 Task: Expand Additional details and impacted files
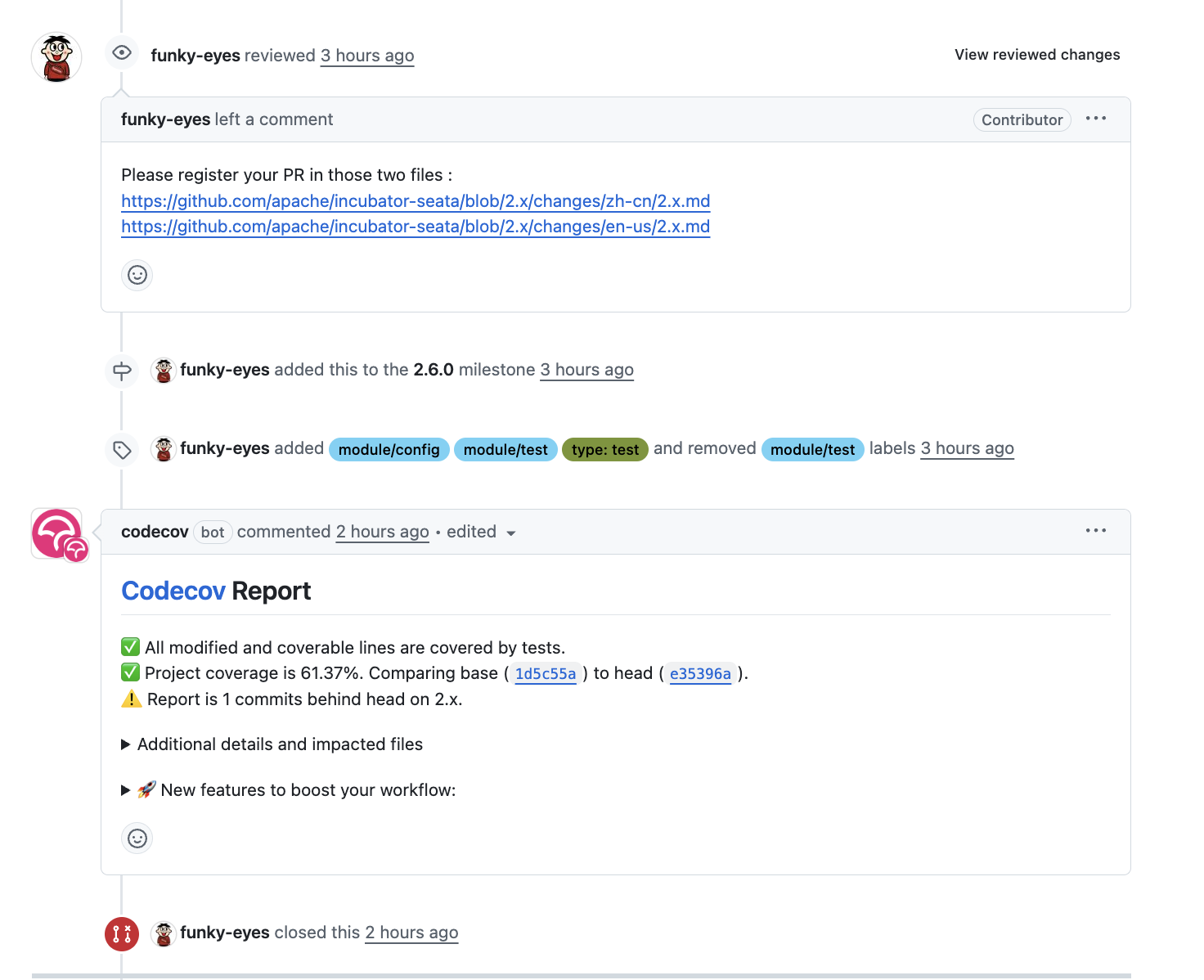coord(279,744)
